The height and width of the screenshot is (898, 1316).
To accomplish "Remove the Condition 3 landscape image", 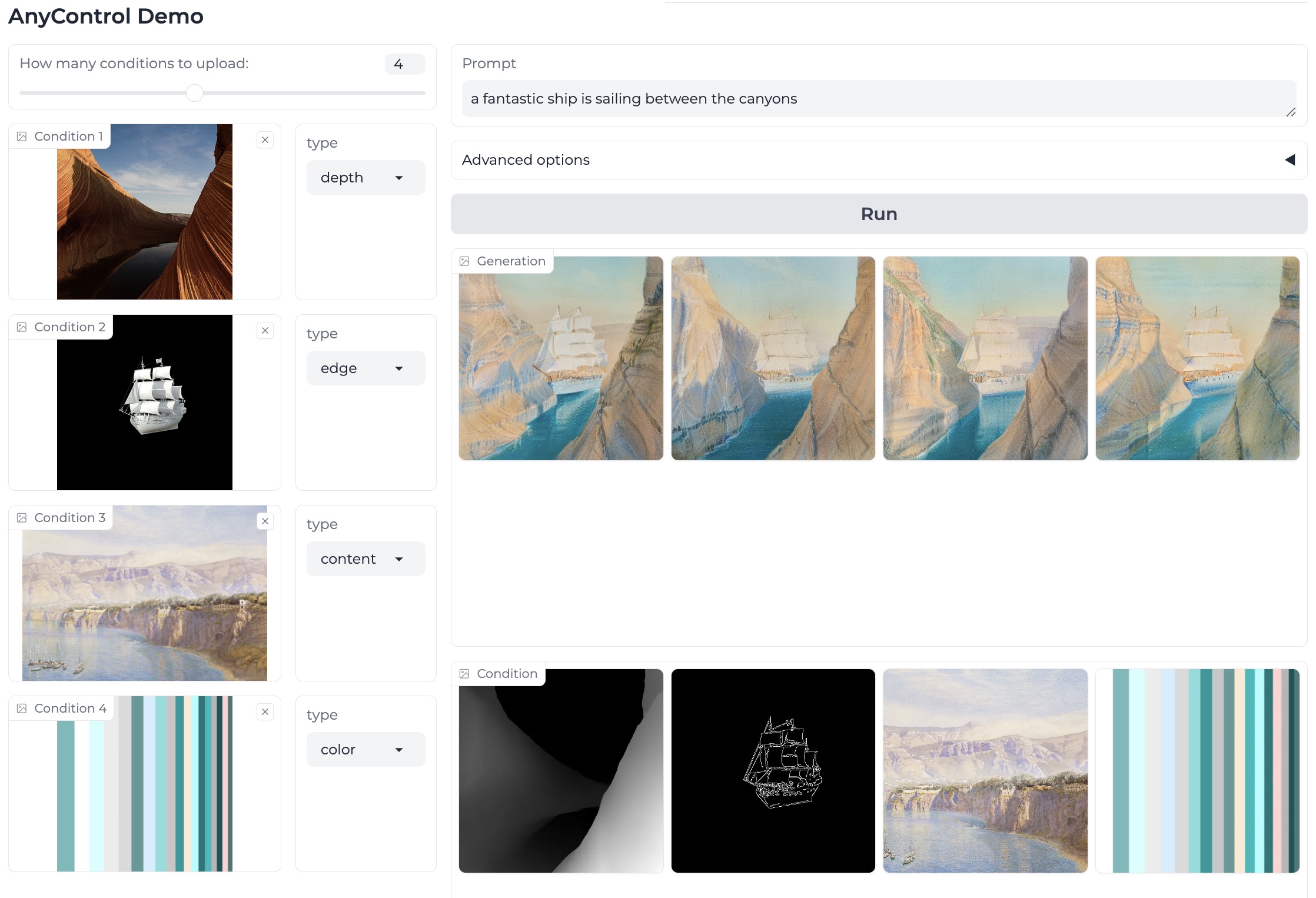I will click(x=265, y=521).
